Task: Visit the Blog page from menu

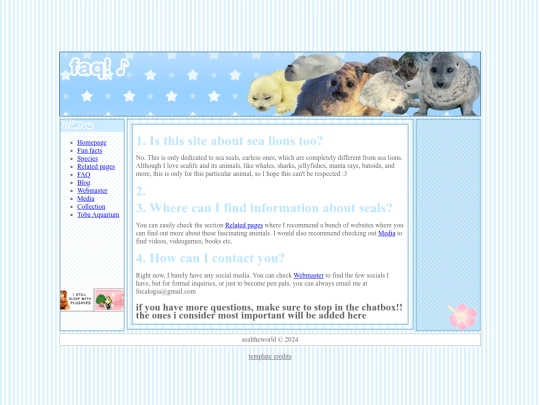Action: [84, 183]
